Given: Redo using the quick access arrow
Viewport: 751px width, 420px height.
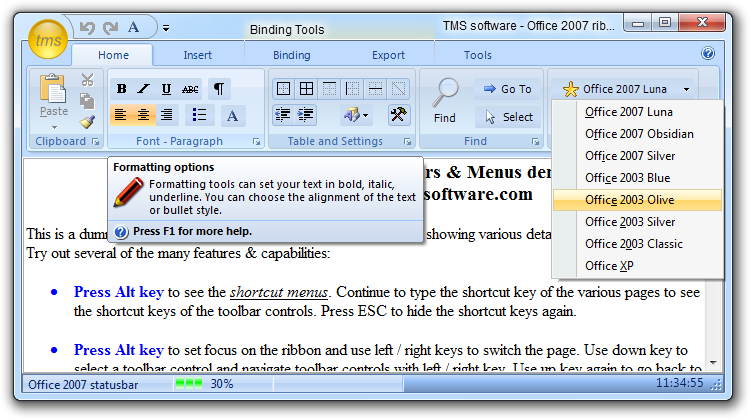Looking at the screenshot, I should [111, 28].
